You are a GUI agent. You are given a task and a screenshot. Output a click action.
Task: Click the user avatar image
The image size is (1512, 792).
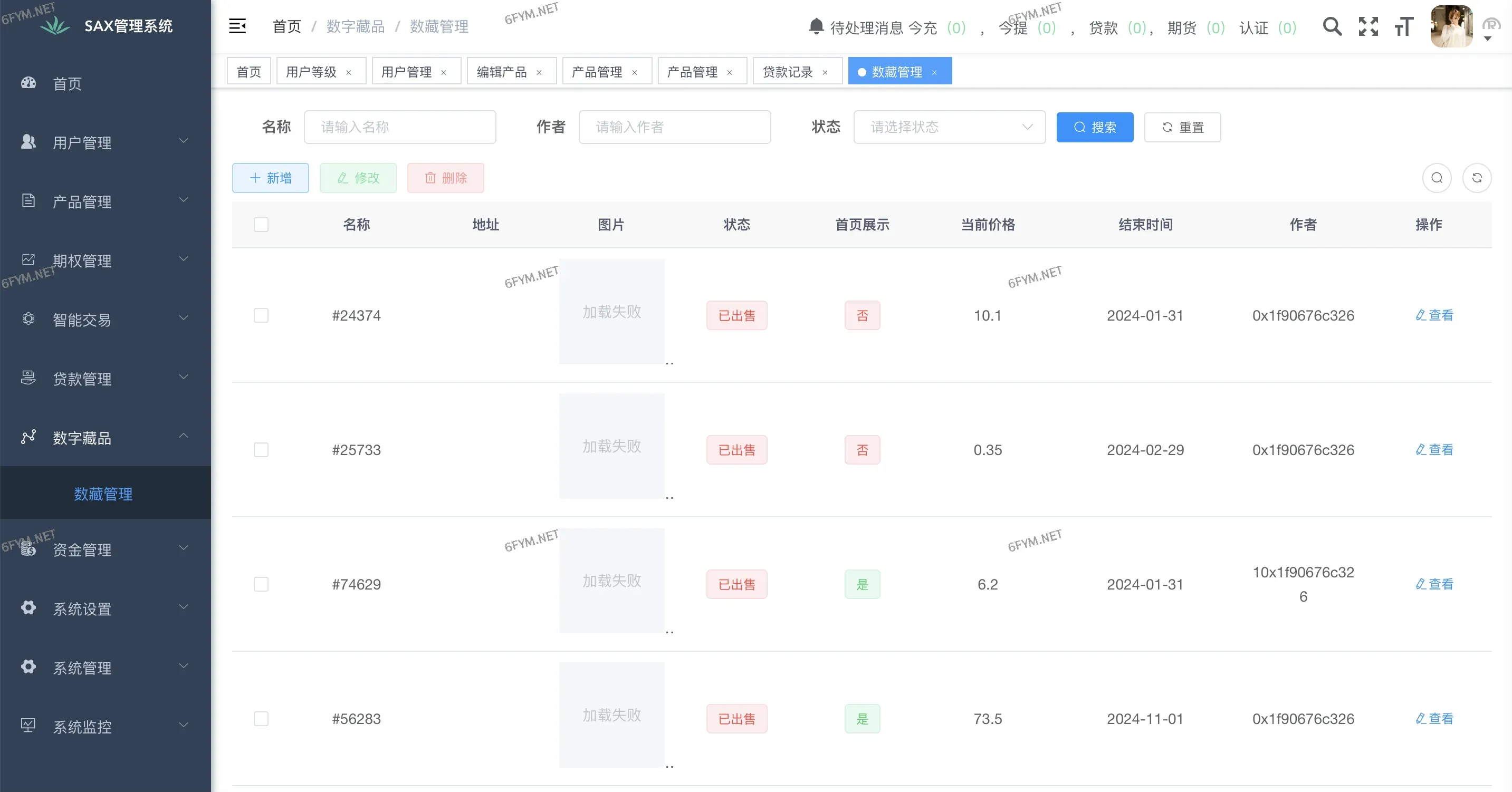tap(1451, 26)
